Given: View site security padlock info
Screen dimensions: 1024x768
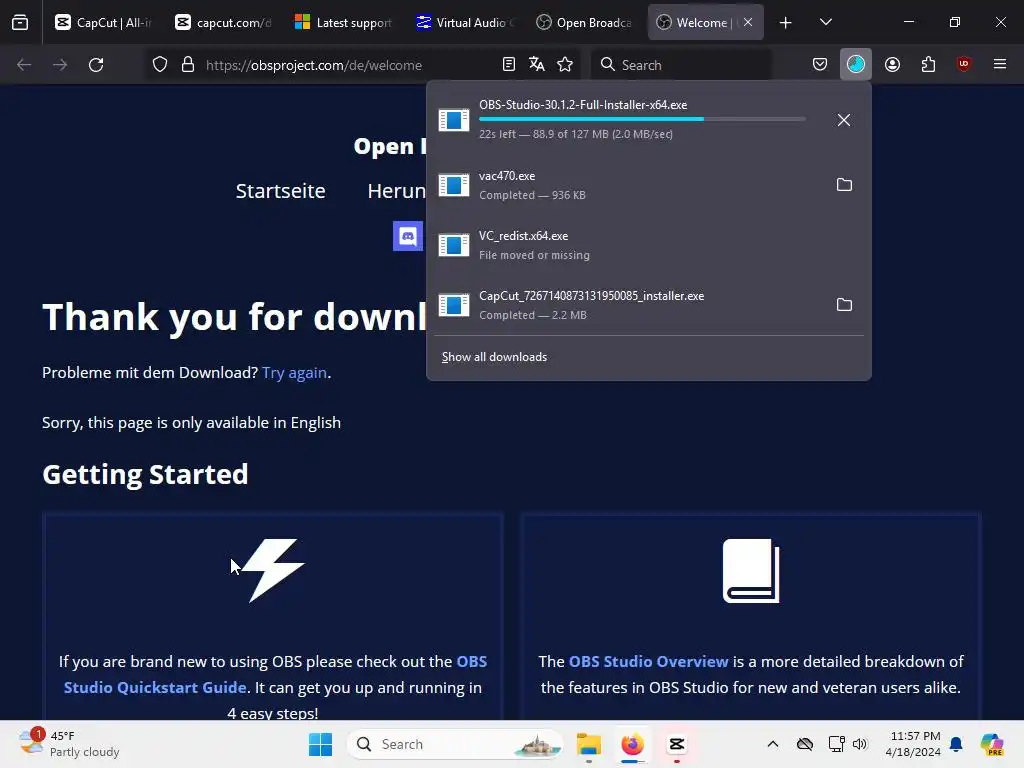Looking at the screenshot, I should pos(188,65).
